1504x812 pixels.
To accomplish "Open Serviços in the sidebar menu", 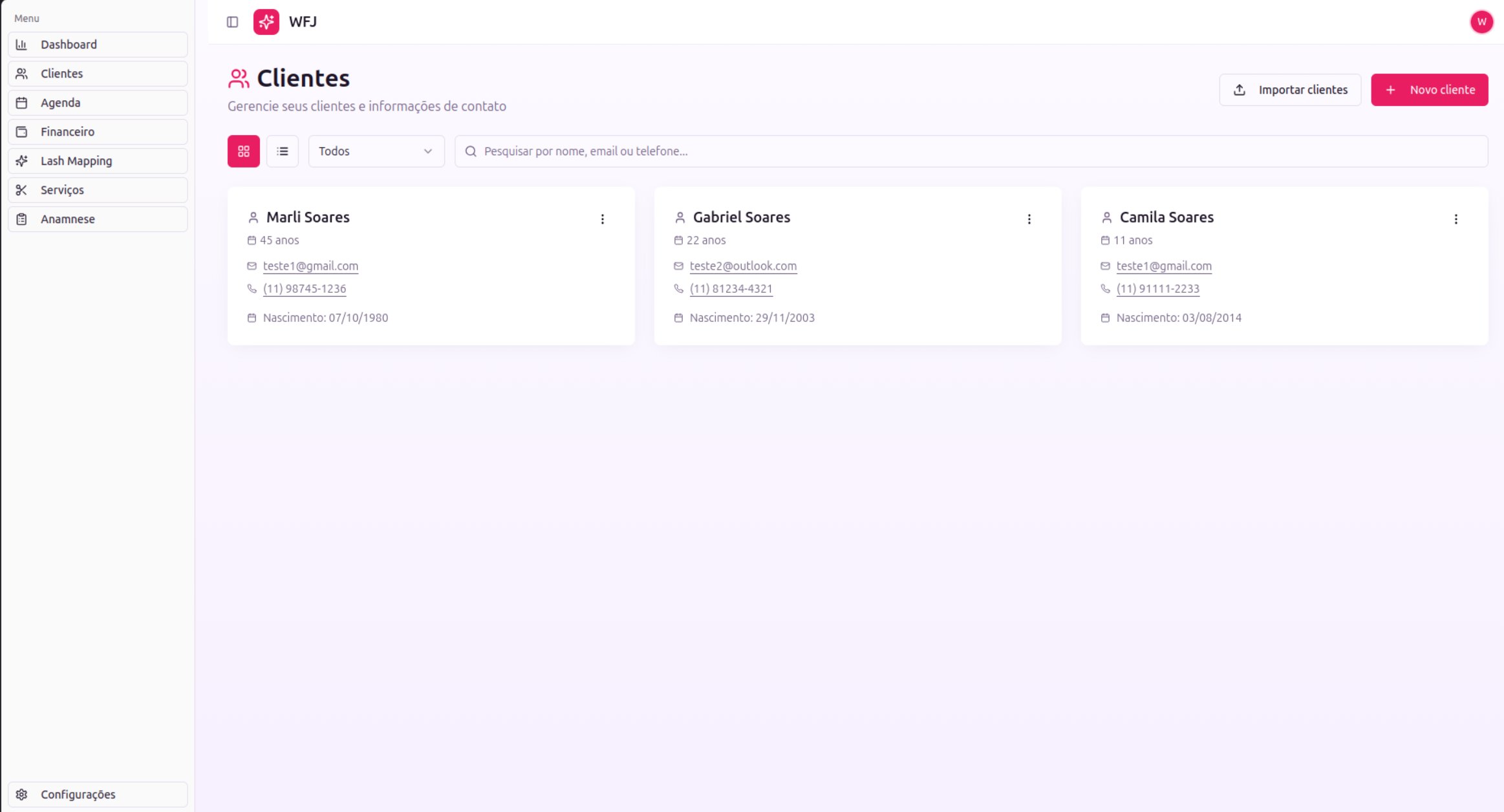I will pos(98,190).
